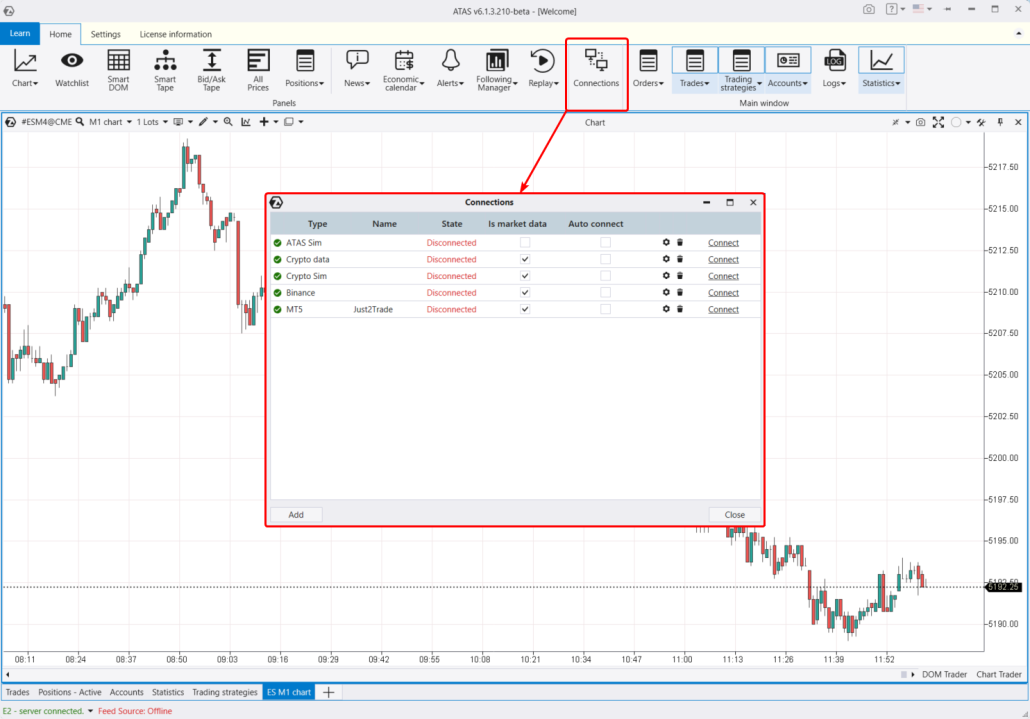Expand the Alerts dropdown

(451, 69)
